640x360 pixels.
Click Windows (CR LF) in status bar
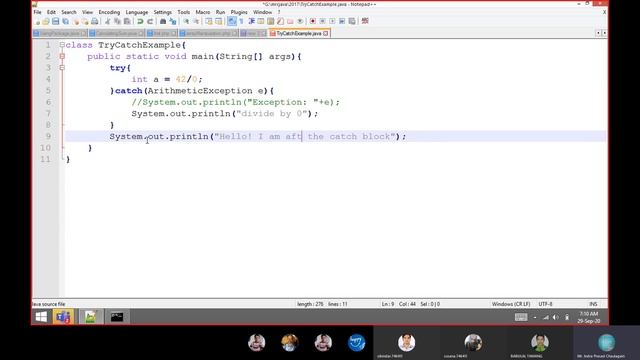click(x=511, y=304)
